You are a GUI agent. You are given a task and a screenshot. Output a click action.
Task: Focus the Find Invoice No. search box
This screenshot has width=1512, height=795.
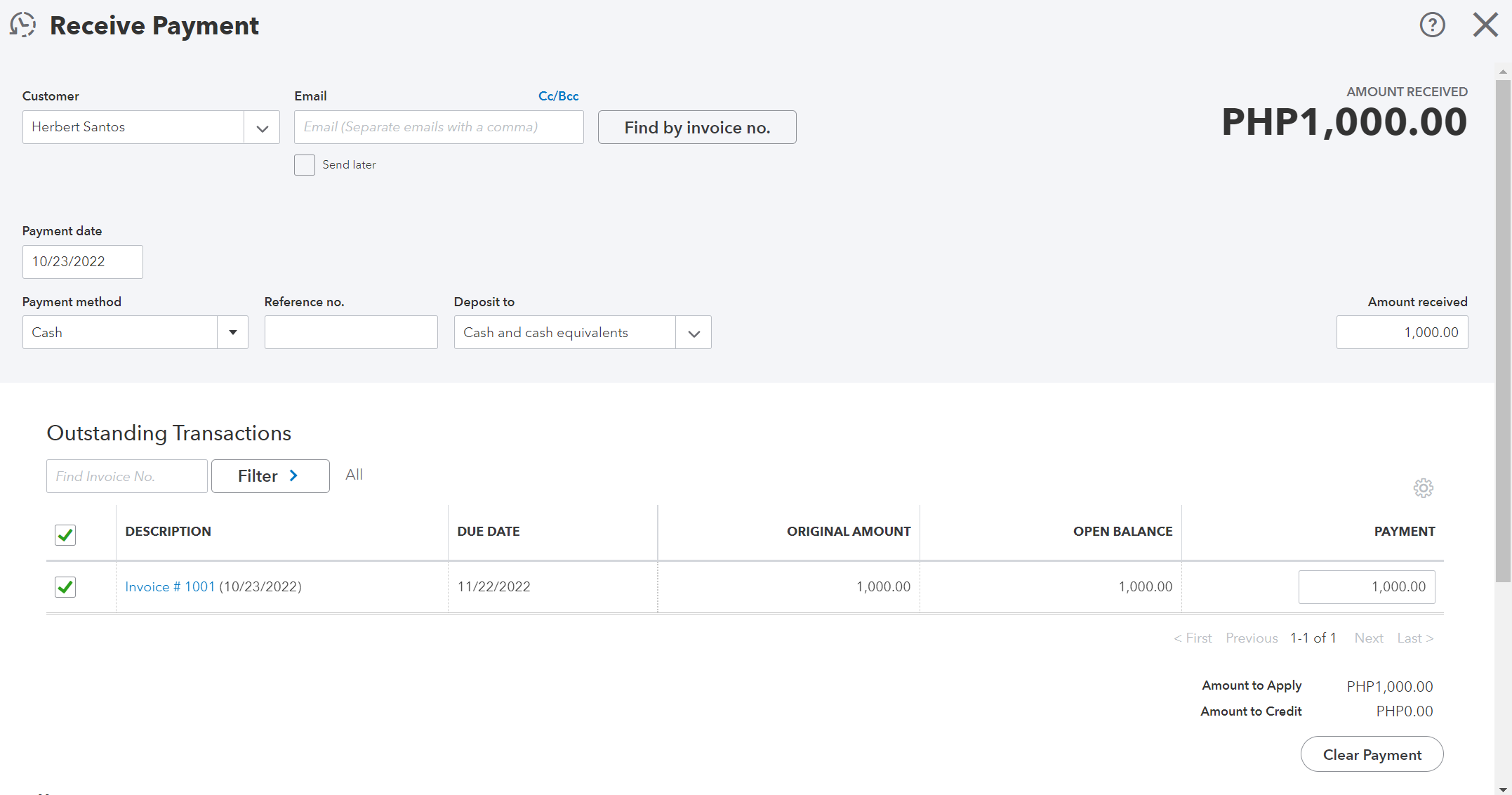click(x=127, y=477)
